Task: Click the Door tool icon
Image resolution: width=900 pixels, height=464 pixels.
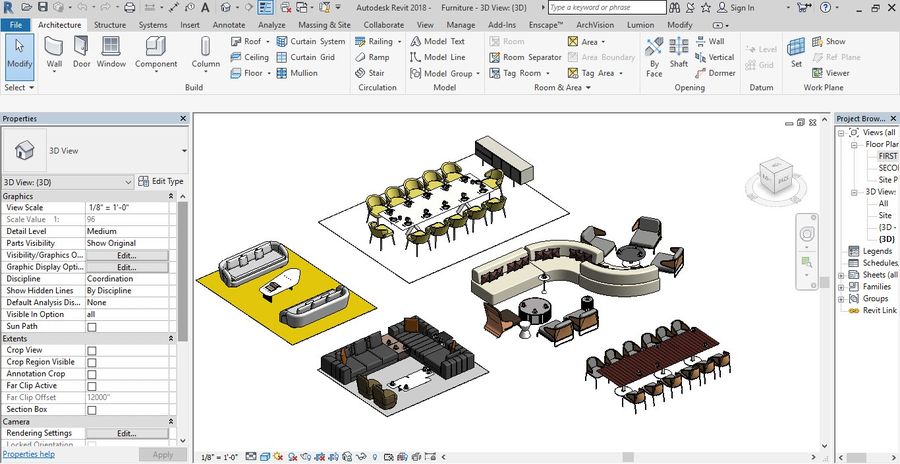Action: [81, 52]
